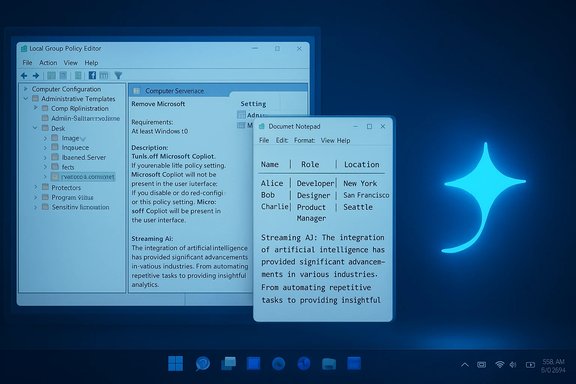This screenshot has height=384, width=576.
Task: Expand the Computer Configuration tree node
Action: click(26, 89)
